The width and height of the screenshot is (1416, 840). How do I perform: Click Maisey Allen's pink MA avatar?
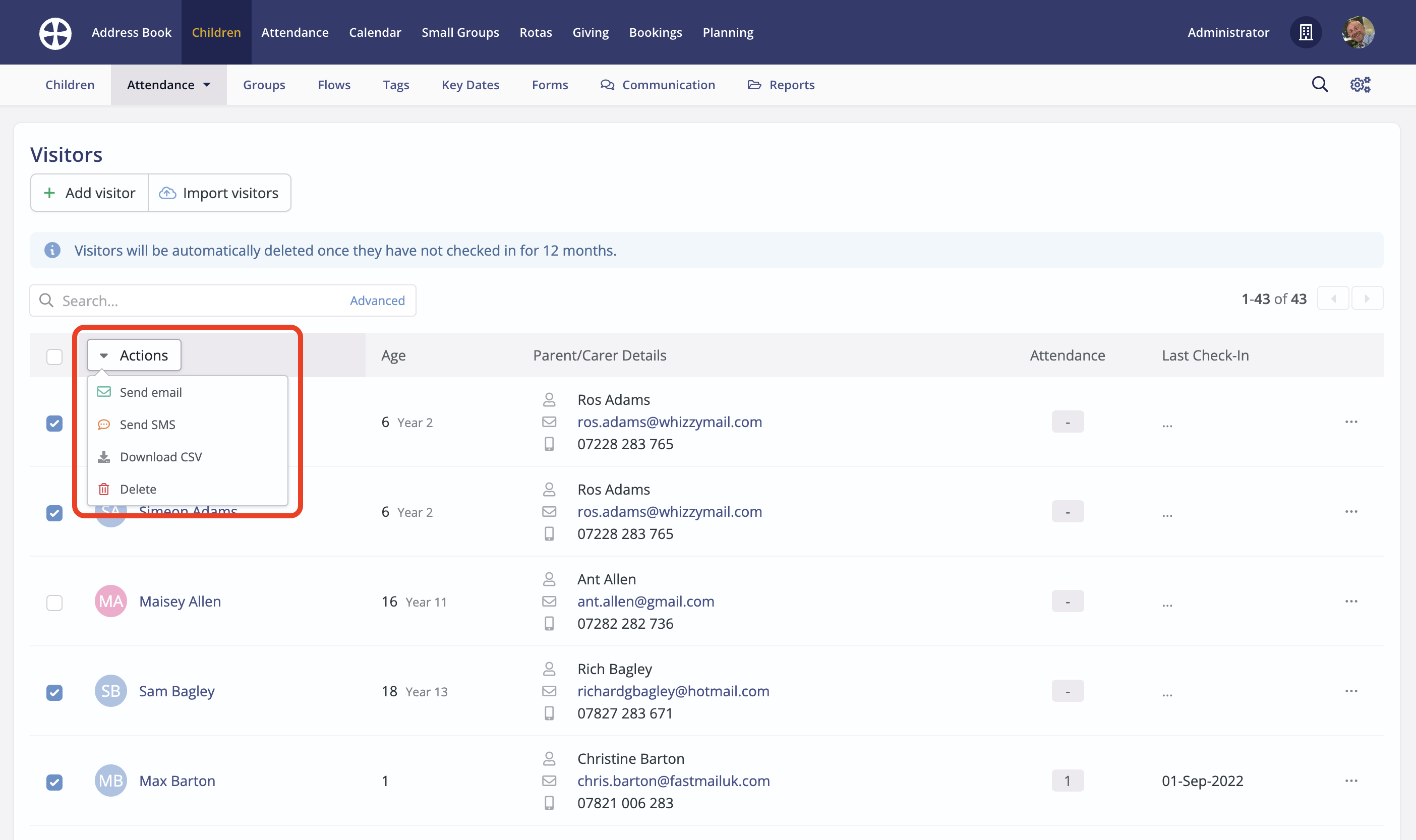click(110, 601)
